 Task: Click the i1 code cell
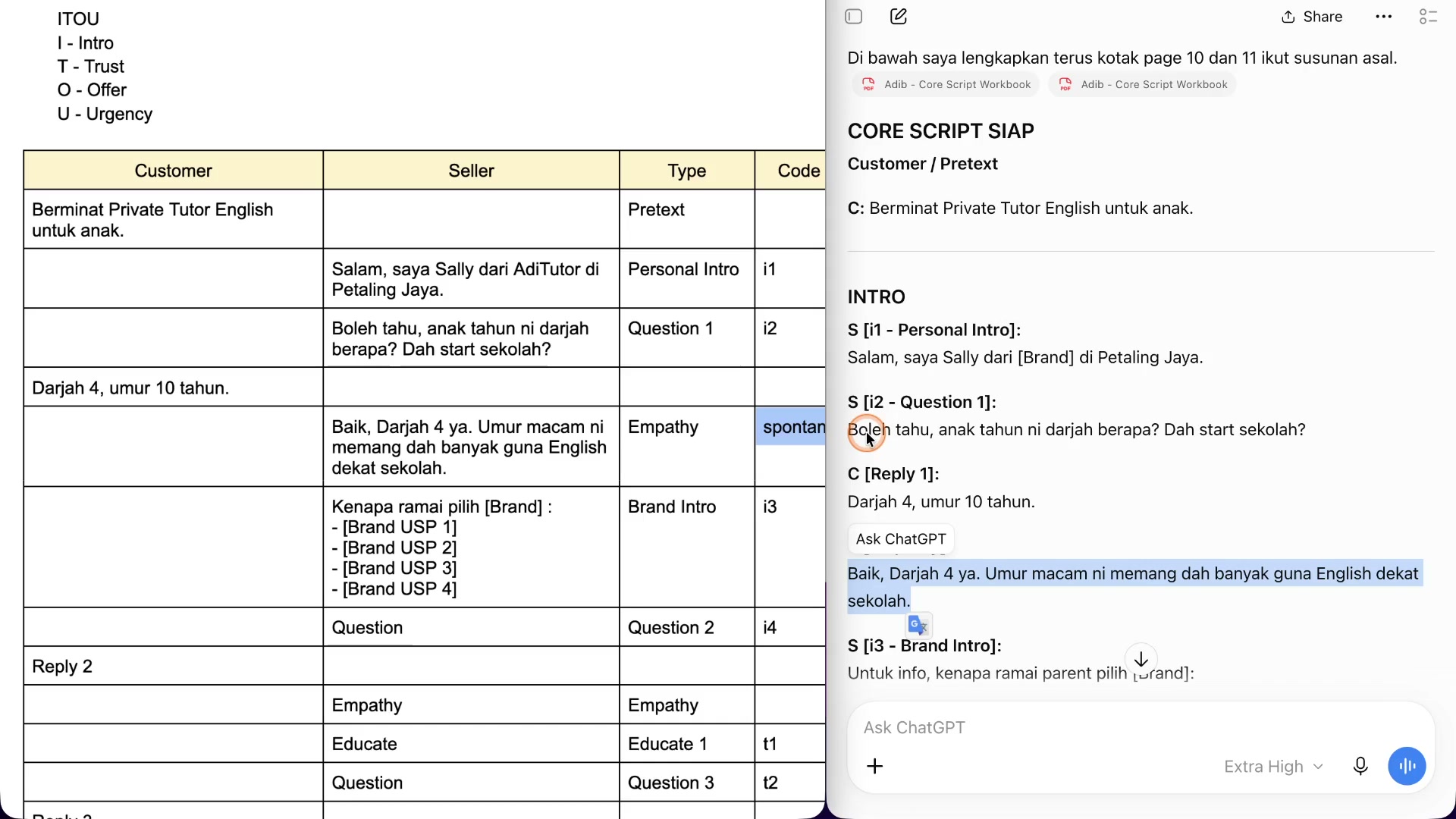point(790,278)
